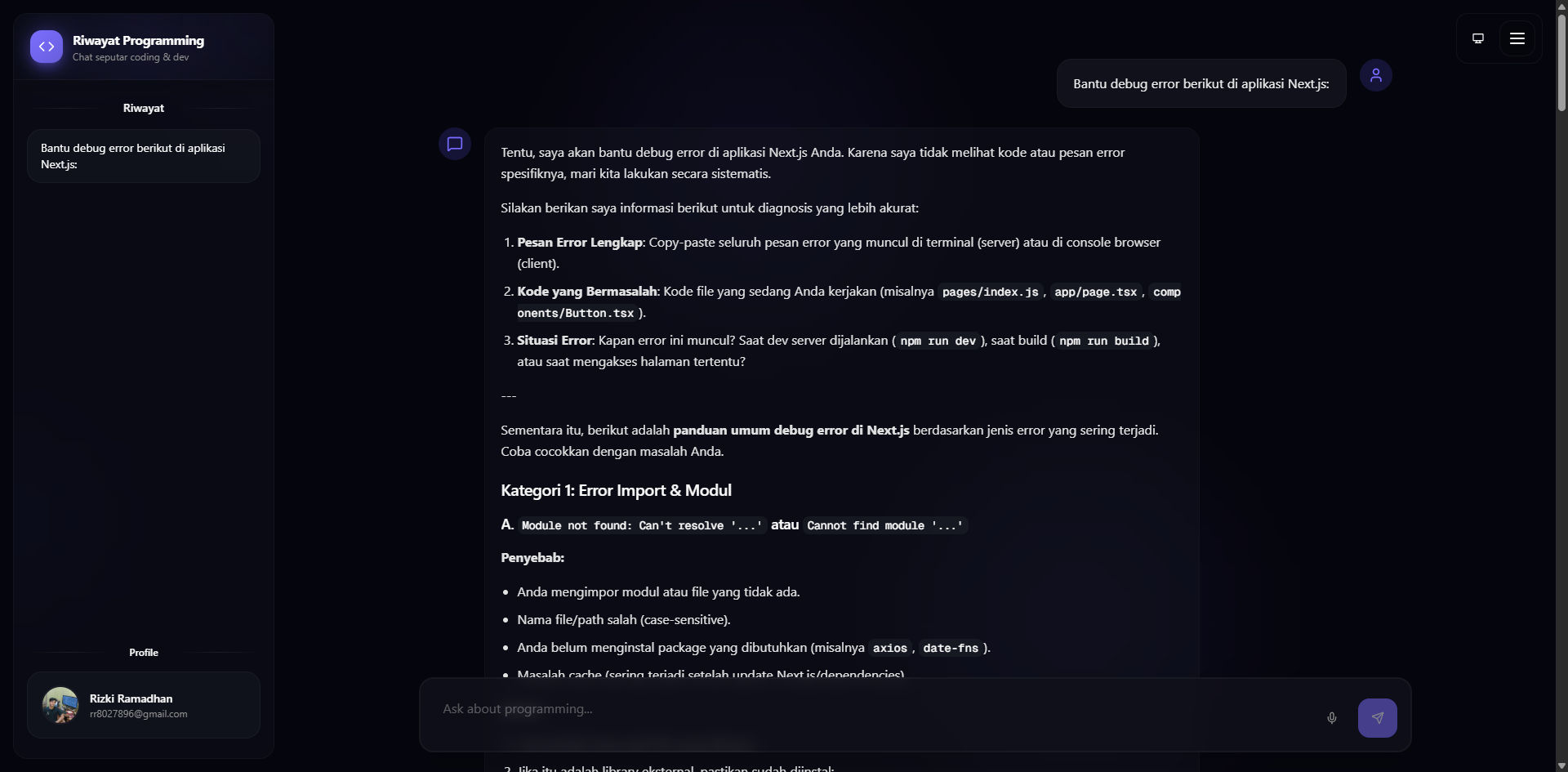Screen dimensions: 1568x772
Task: Click the assistant chat bubble icon
Action: [455, 145]
